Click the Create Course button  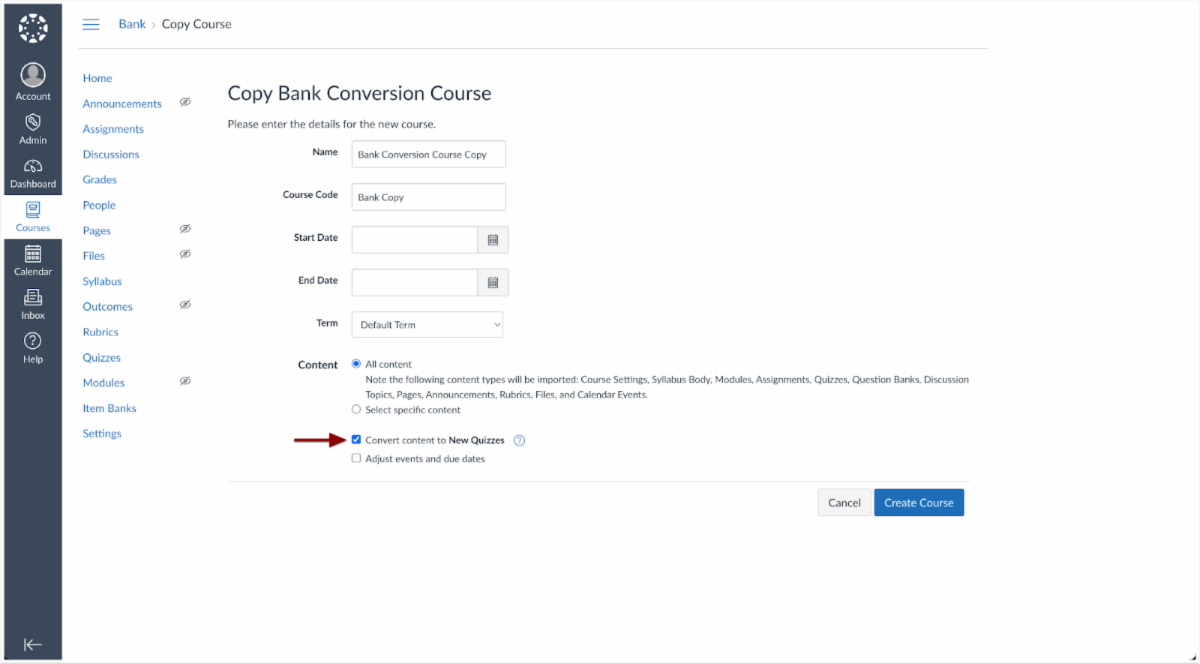coord(918,503)
